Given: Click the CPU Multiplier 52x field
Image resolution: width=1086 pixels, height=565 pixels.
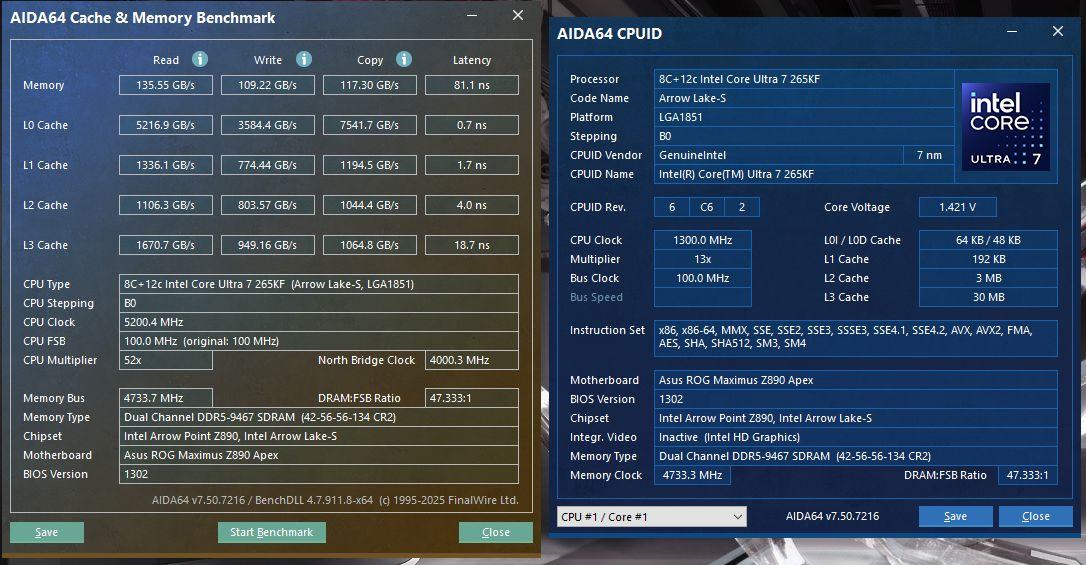Looking at the screenshot, I should (x=166, y=360).
